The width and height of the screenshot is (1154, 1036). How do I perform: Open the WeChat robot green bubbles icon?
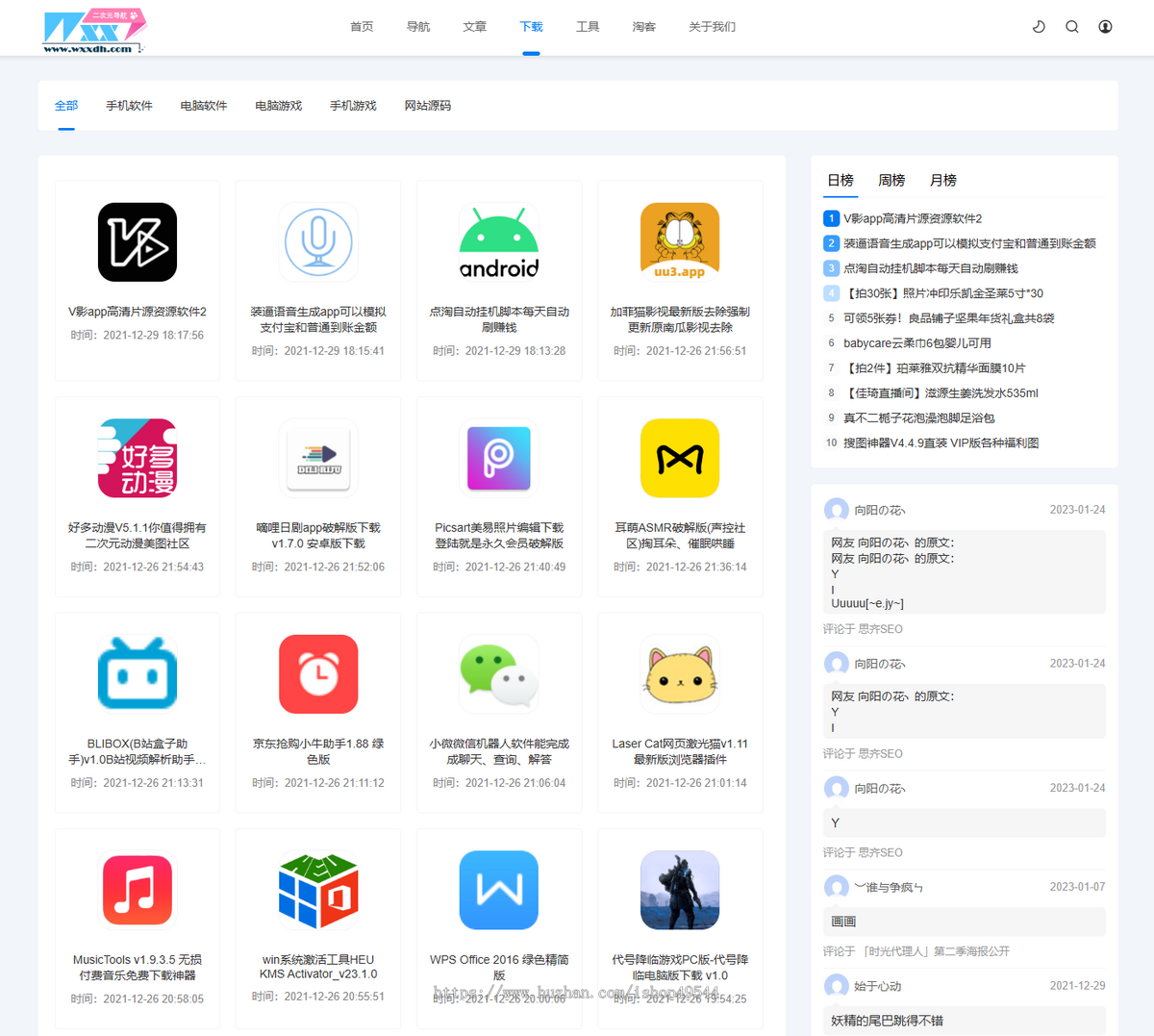(x=499, y=674)
